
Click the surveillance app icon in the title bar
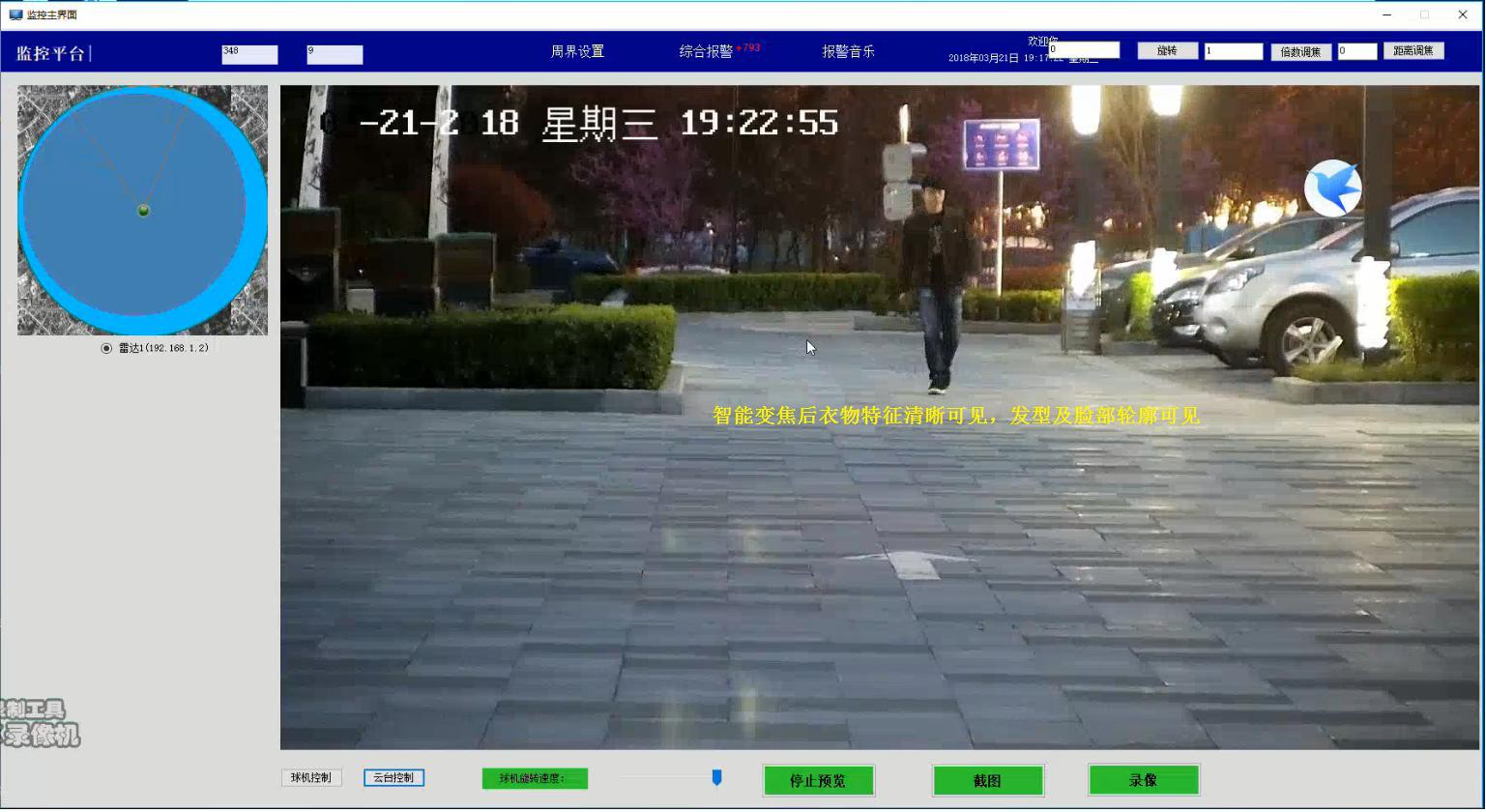15,14
